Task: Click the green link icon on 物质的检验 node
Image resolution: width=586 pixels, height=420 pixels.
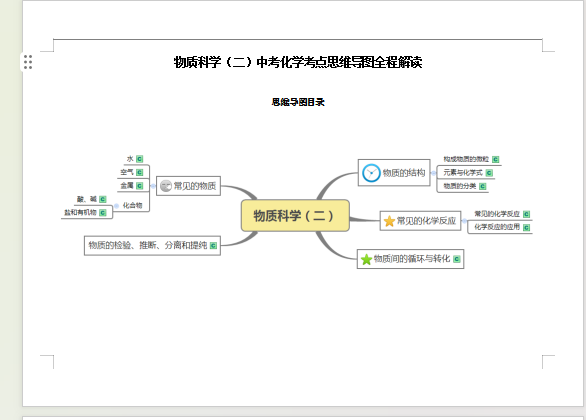Action: pyautogui.click(x=213, y=245)
